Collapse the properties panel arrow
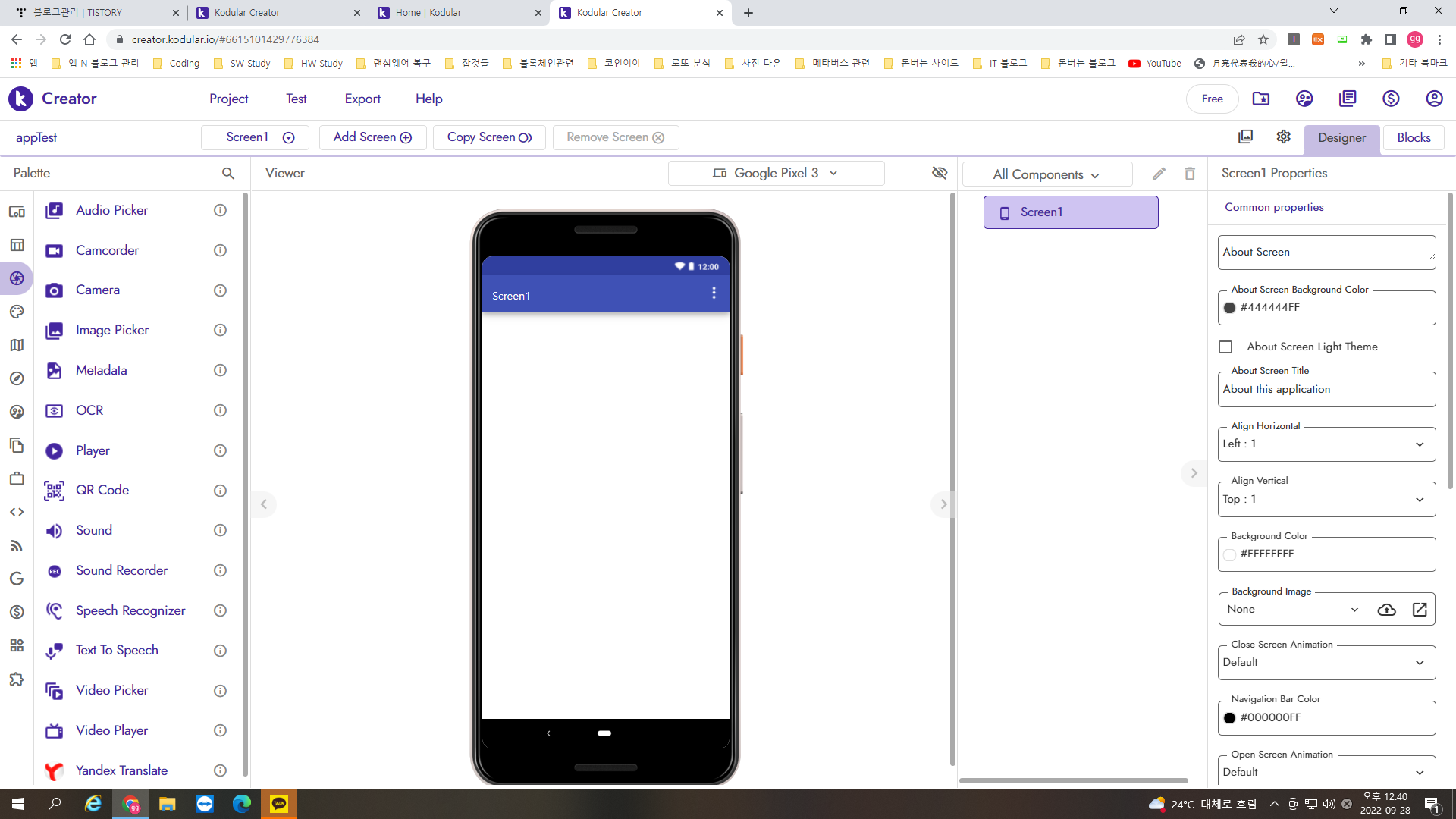Screen dimensions: 1456x819 1194,473
